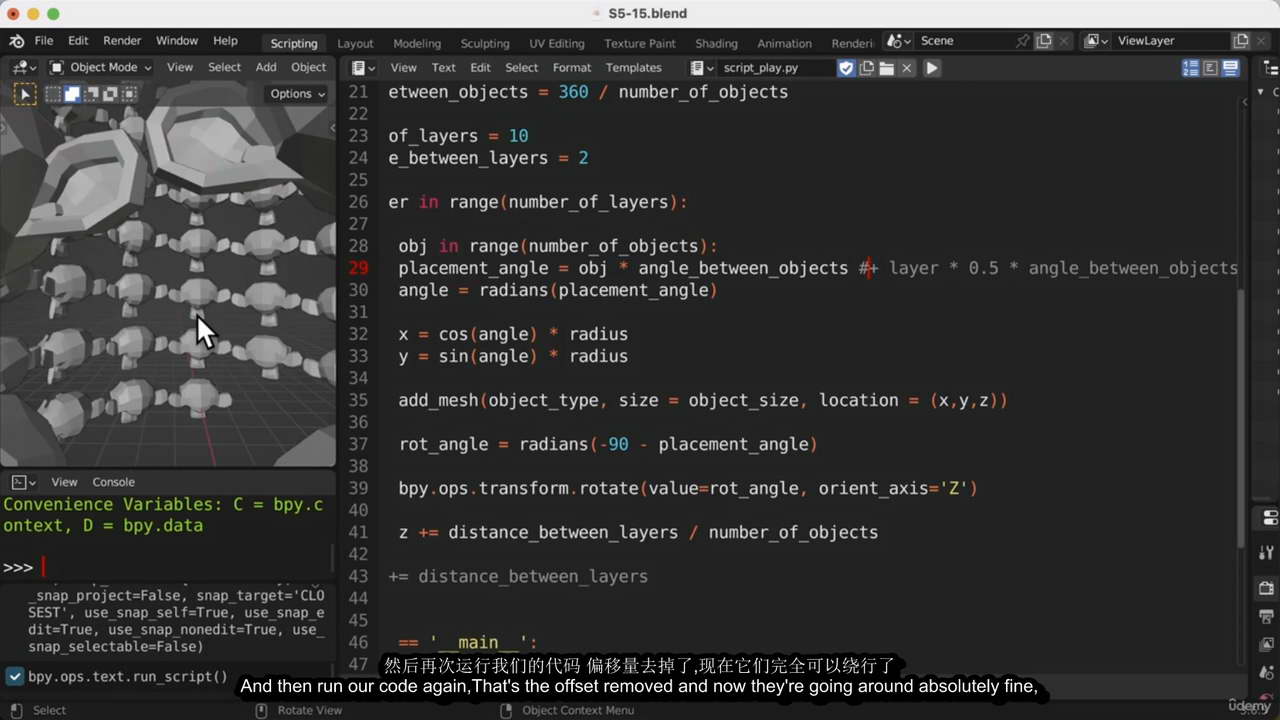
Task: Open text datablock browse dropdown
Action: (703, 68)
